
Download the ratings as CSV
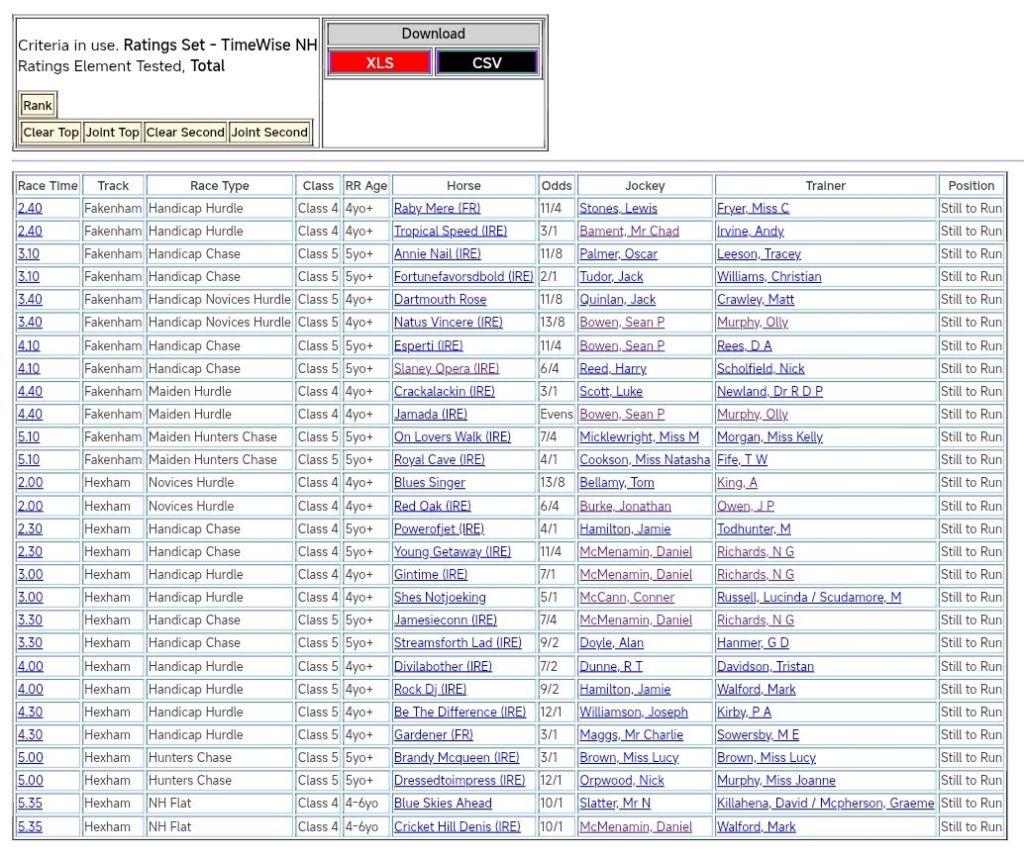click(x=487, y=63)
